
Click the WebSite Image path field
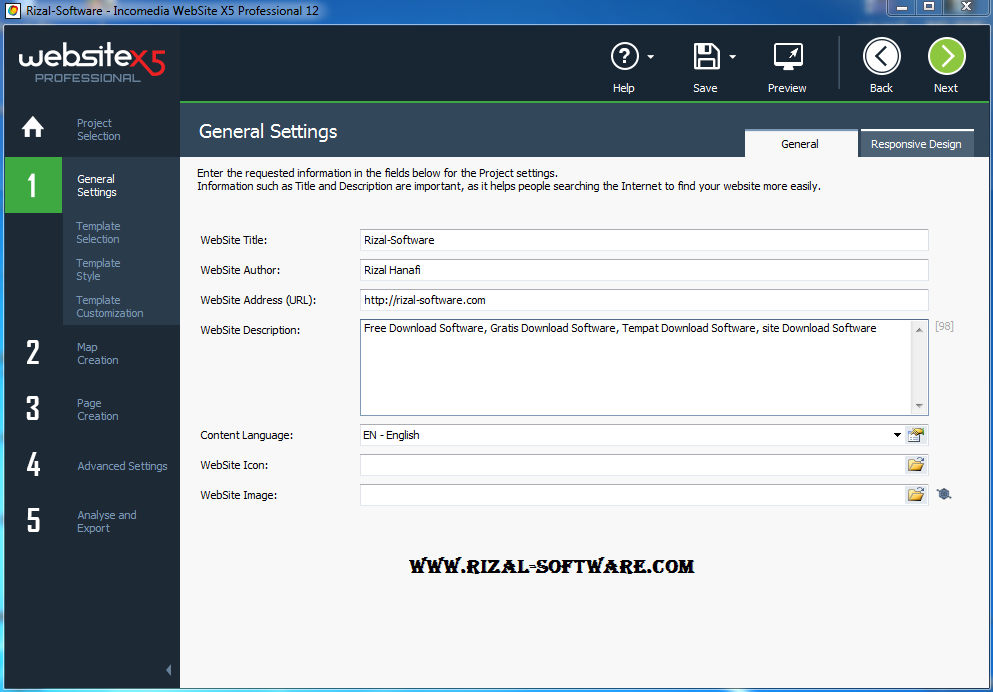click(x=633, y=494)
